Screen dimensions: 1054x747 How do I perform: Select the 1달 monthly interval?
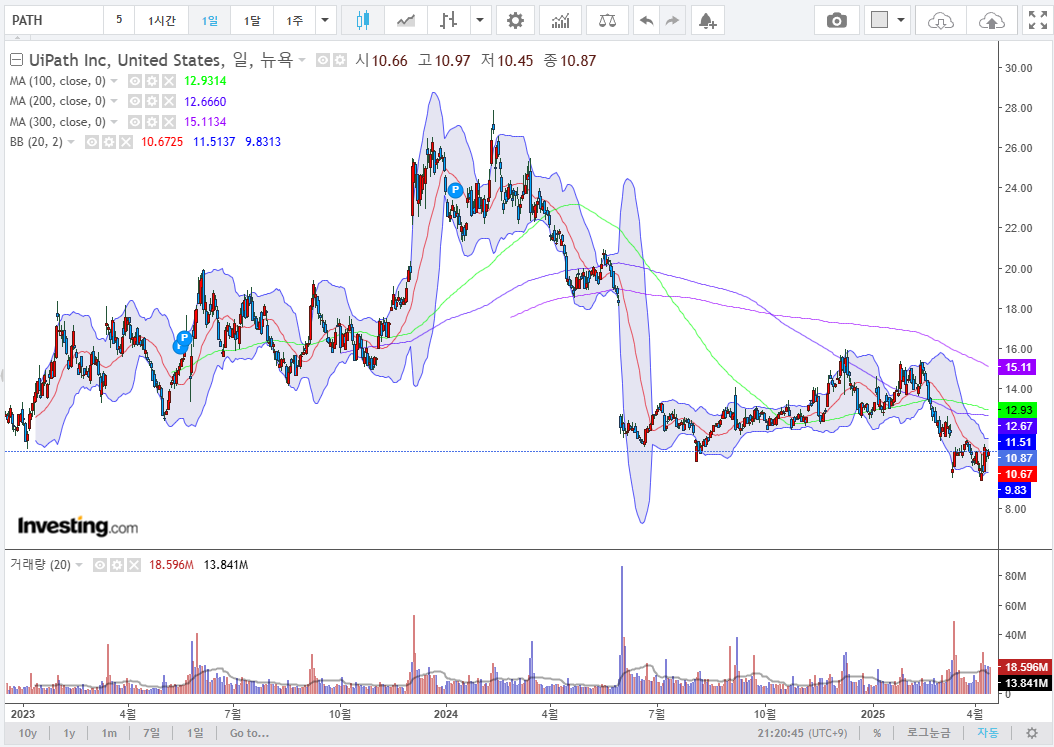252,20
